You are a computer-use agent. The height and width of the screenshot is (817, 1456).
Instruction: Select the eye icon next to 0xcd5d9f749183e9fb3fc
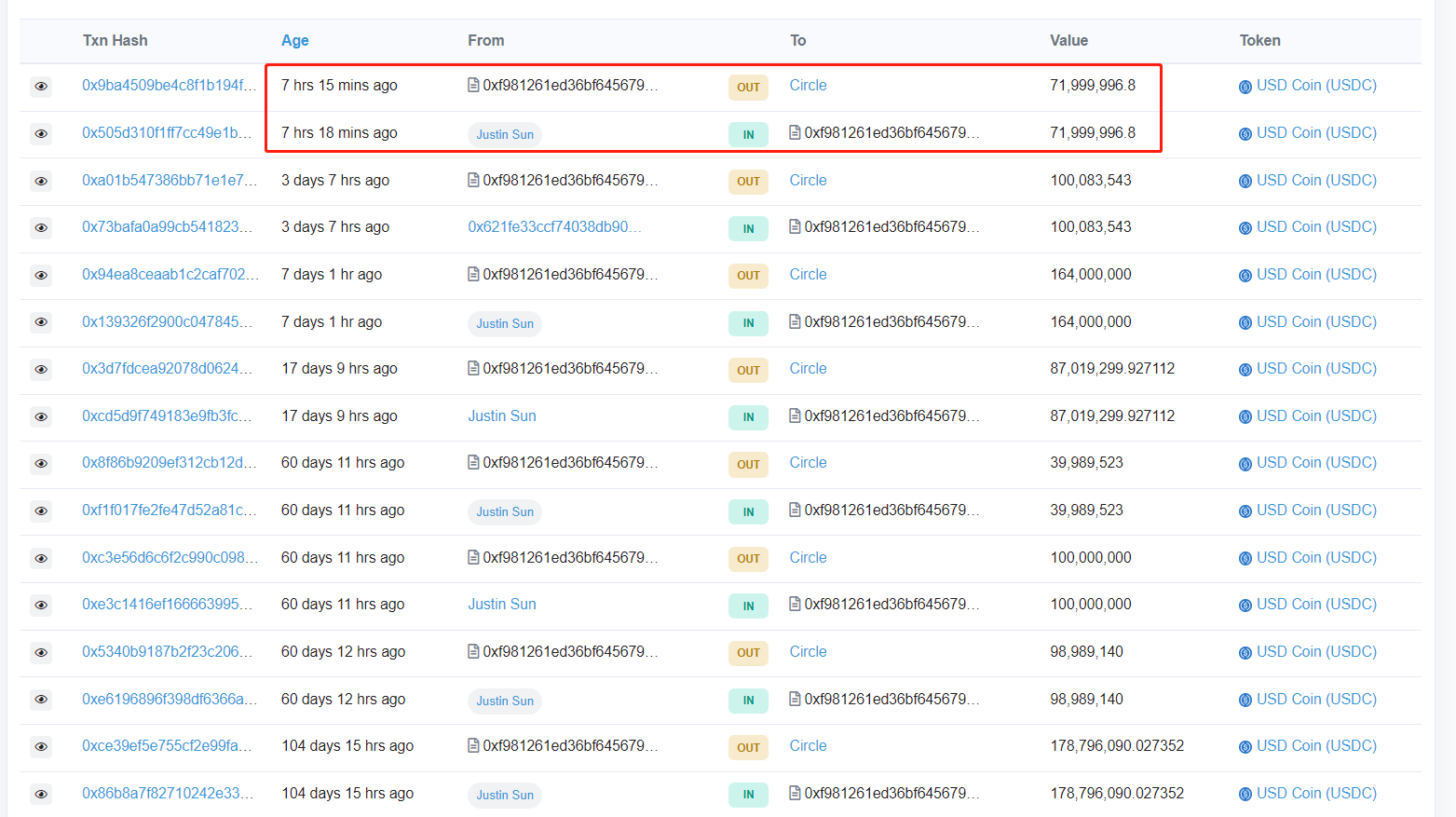point(41,417)
